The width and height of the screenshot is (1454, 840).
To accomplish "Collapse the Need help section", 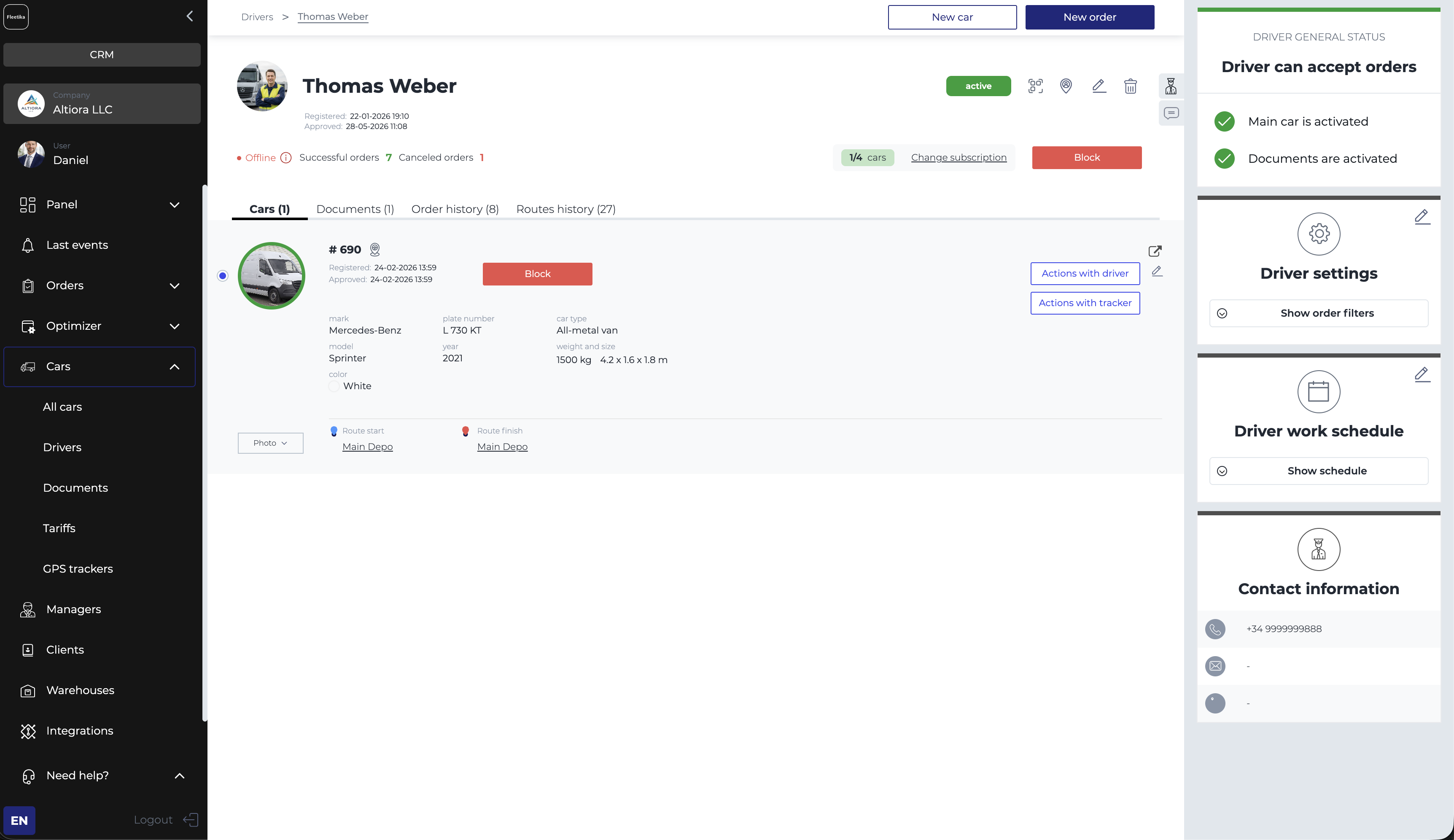I will point(179,776).
